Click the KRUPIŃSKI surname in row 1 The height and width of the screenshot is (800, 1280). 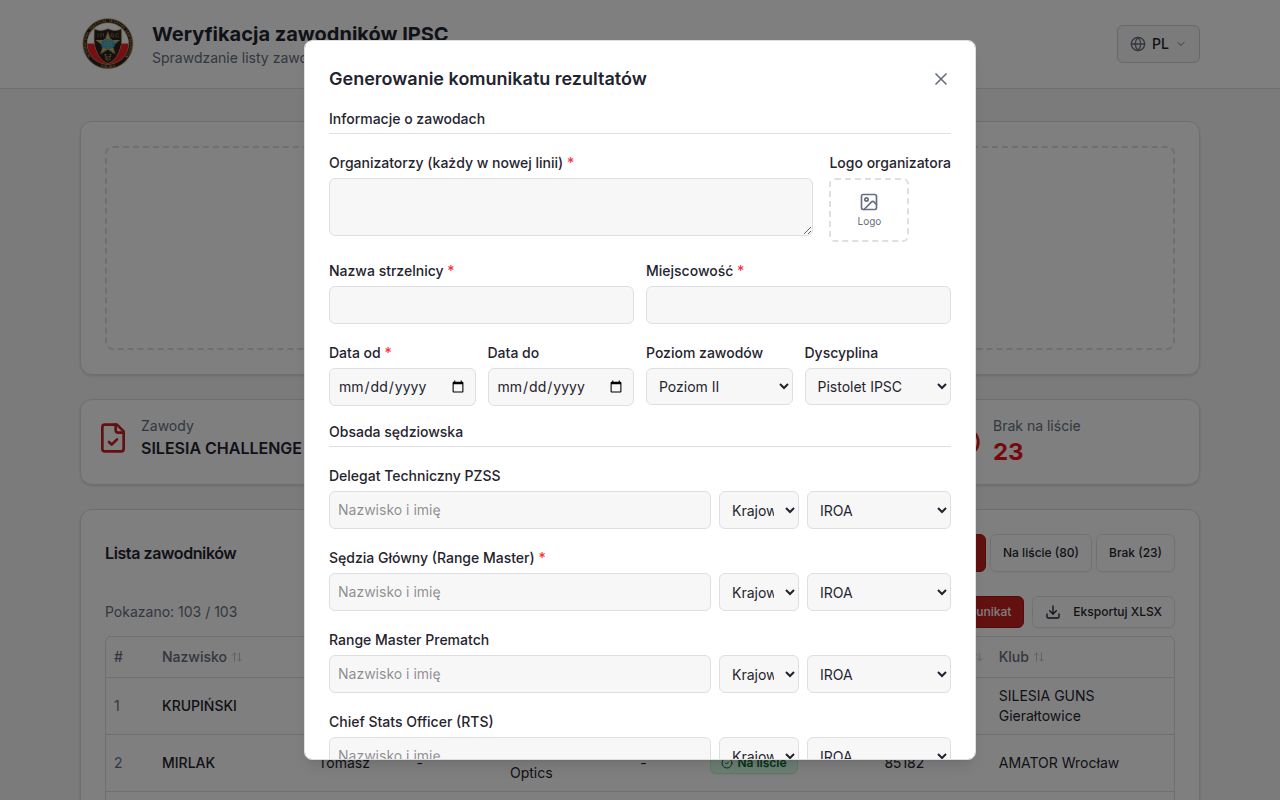coord(200,706)
